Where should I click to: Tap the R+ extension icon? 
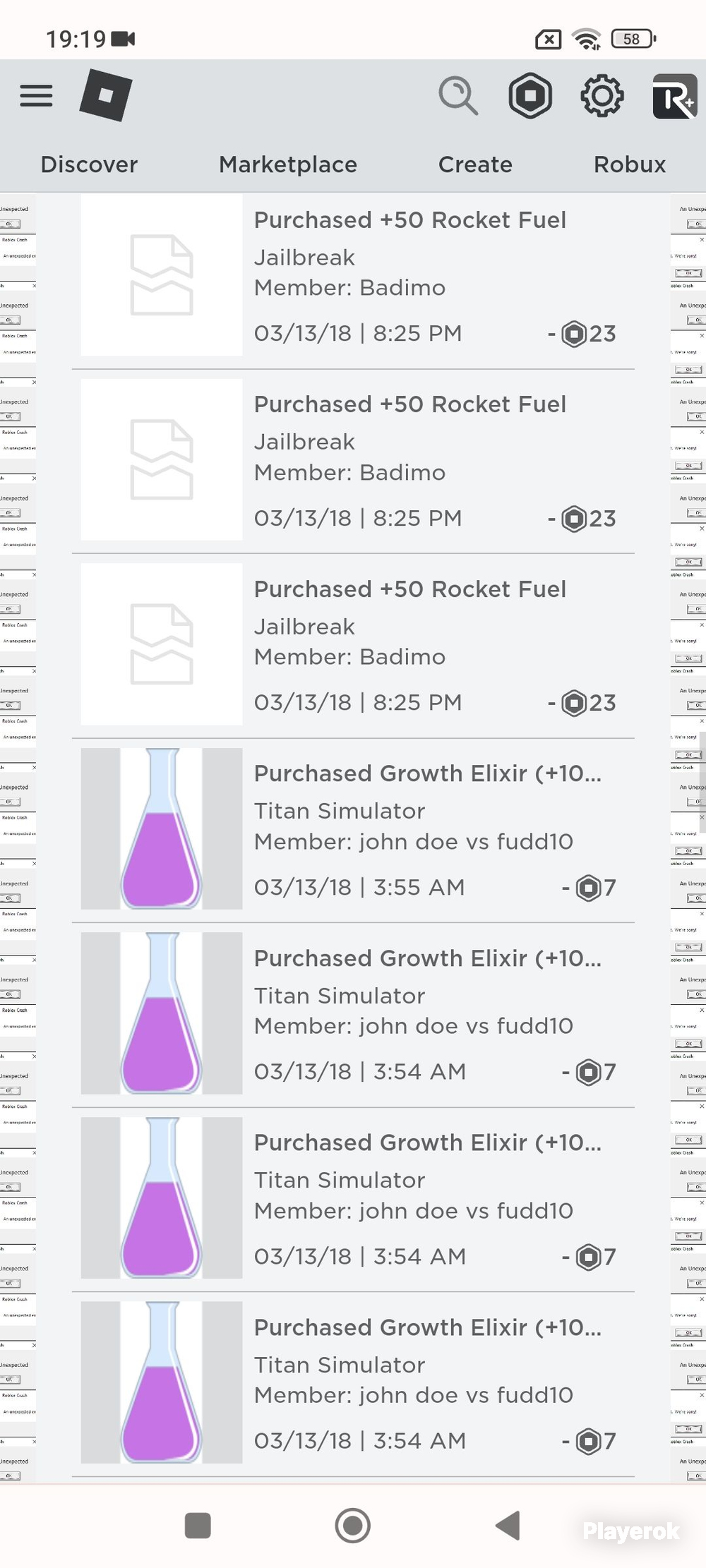coord(674,96)
